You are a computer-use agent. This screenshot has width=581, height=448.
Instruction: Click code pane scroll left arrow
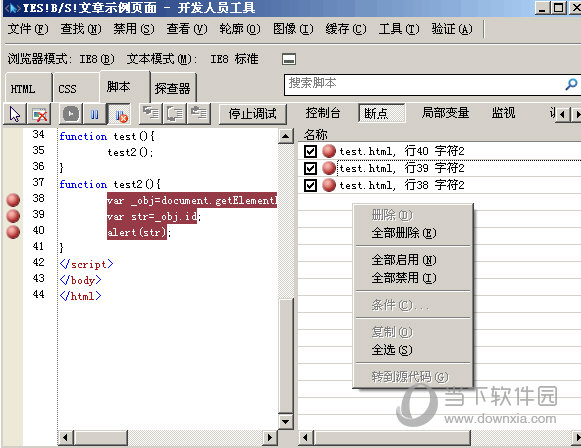point(66,438)
